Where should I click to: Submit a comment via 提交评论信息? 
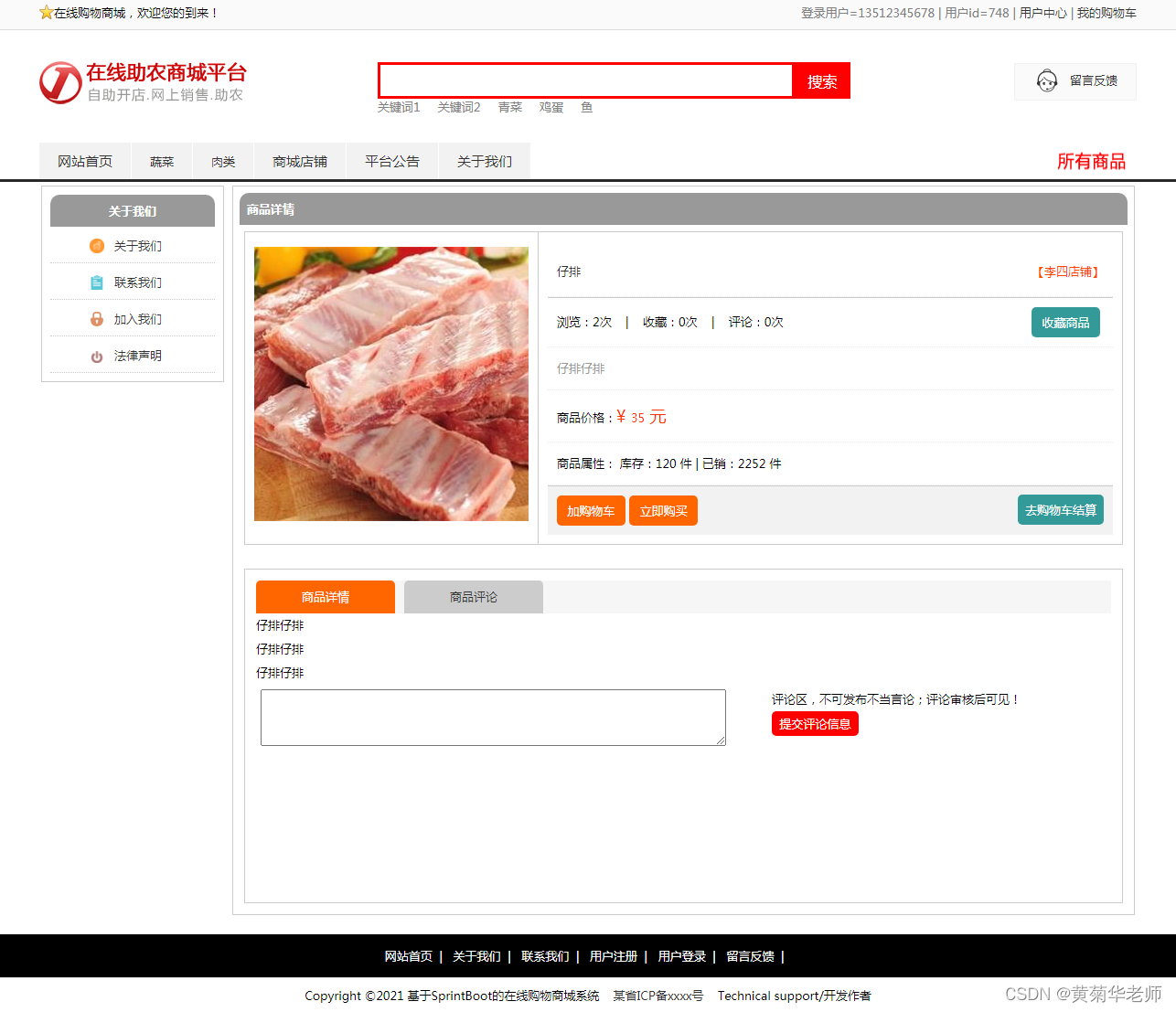[814, 723]
